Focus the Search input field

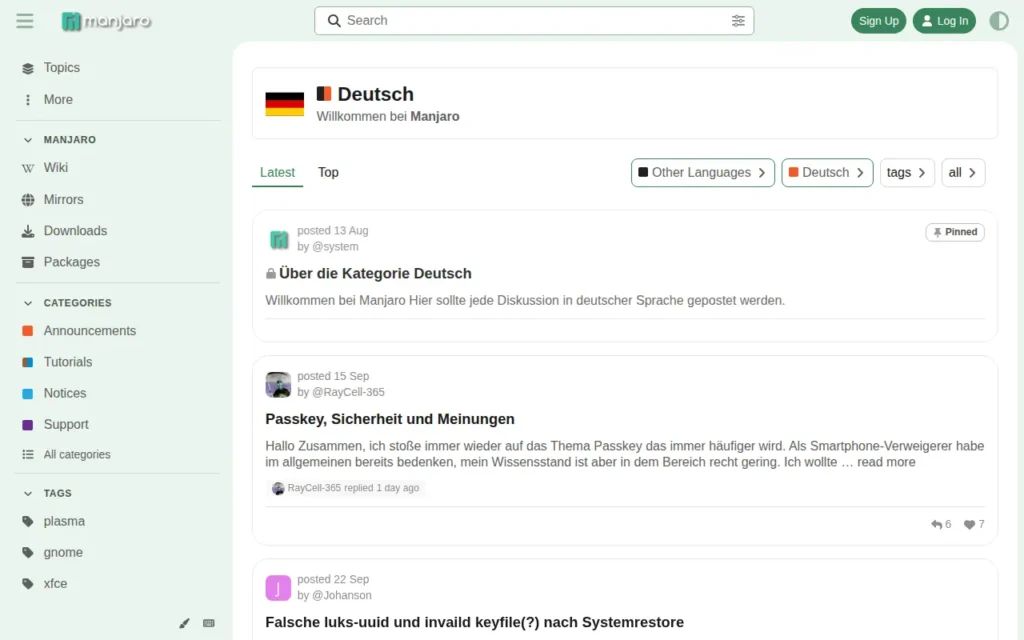tap(534, 21)
